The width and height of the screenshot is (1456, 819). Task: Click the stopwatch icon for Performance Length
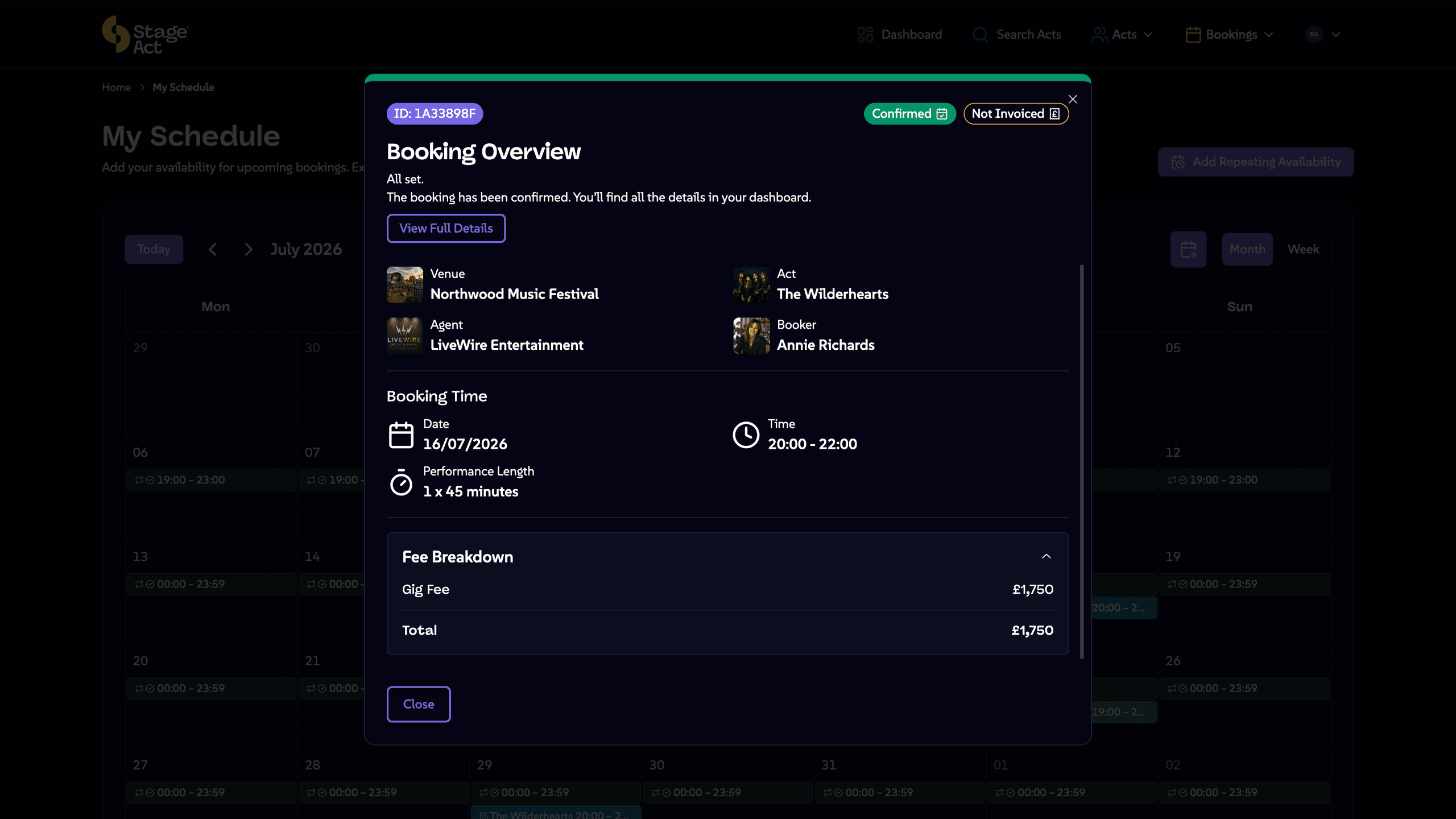pos(401,482)
